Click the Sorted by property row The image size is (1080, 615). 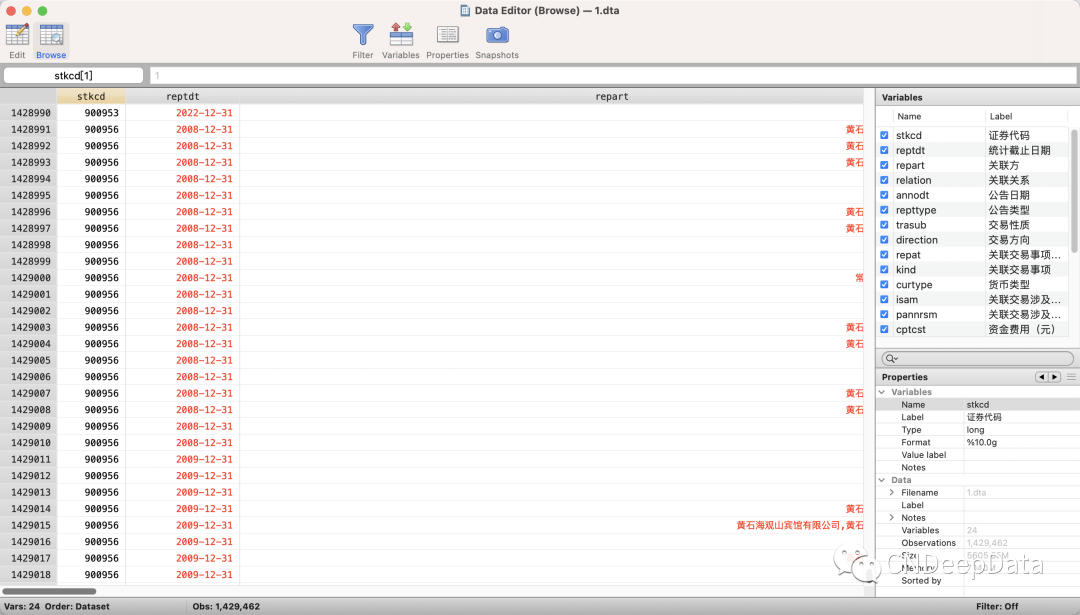[x=977, y=581]
